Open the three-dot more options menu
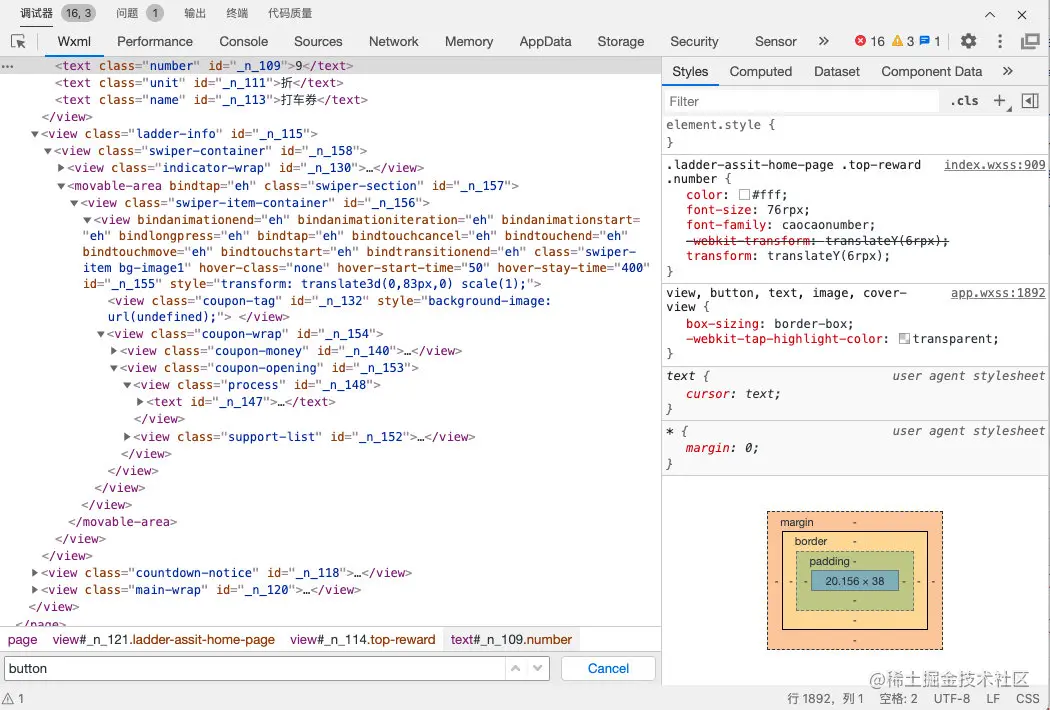The image size is (1050, 710). click(999, 41)
